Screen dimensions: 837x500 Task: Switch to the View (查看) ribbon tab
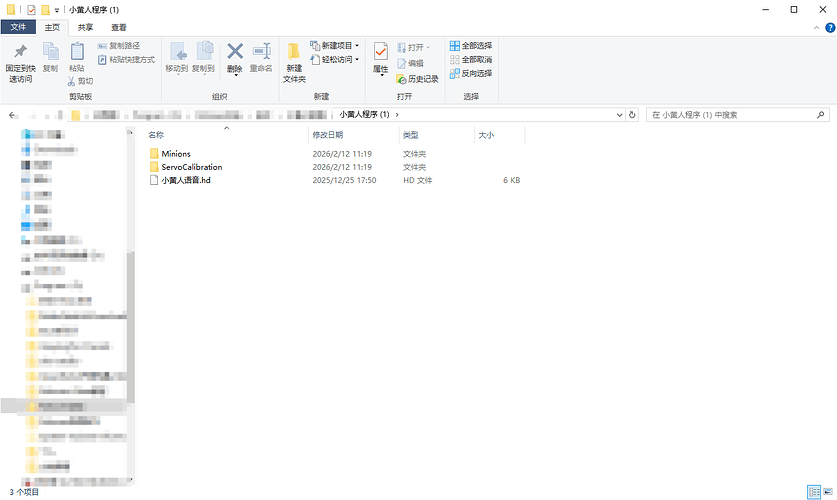pos(119,27)
